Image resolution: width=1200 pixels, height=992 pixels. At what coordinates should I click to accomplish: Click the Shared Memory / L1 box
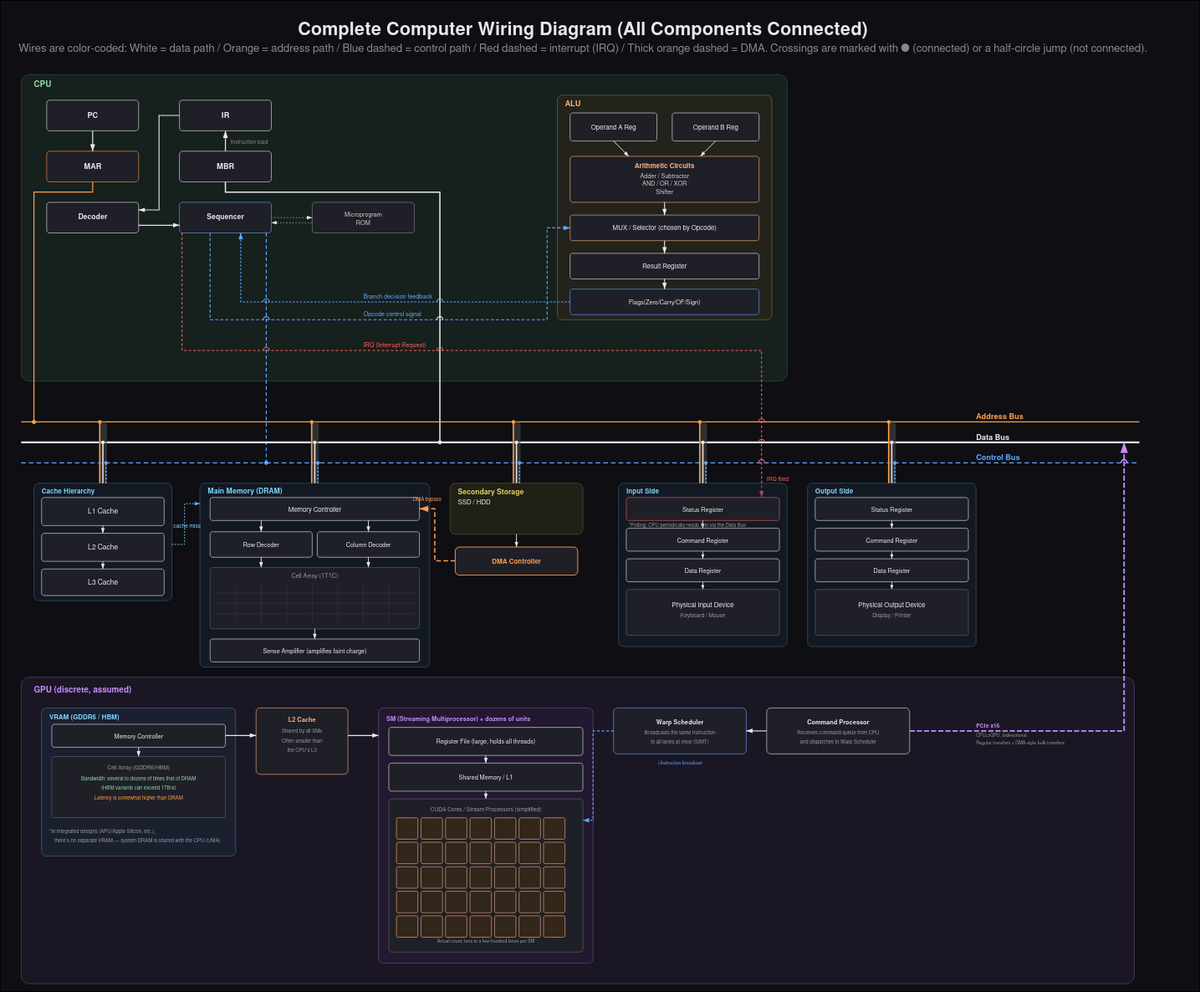coord(486,777)
